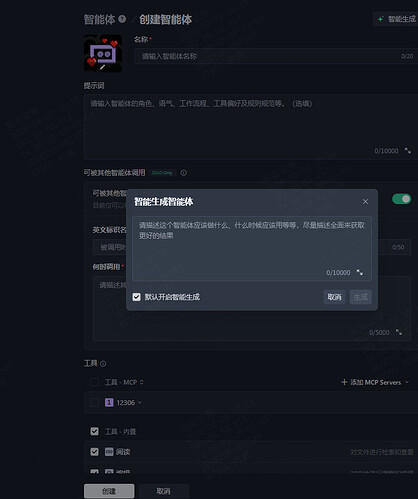Expand the dialog description editor icon
The height and width of the screenshot is (499, 418).
(360, 272)
